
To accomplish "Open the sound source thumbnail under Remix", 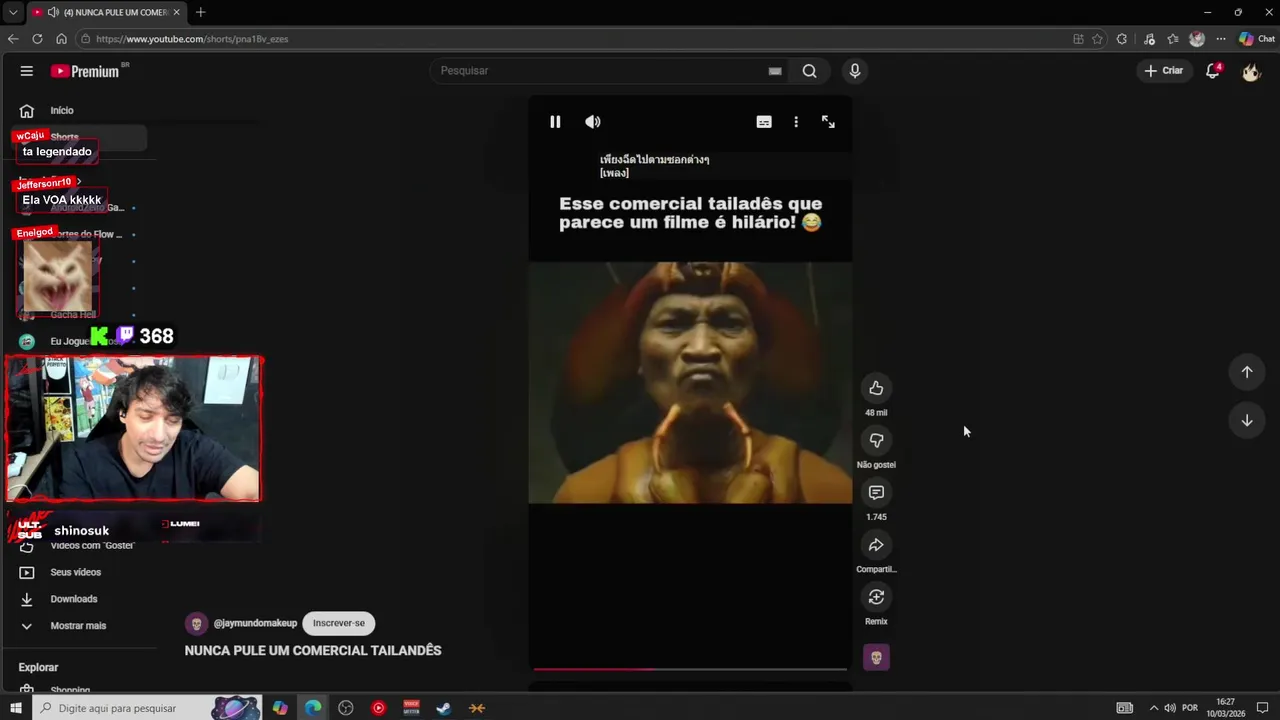I will 876,657.
